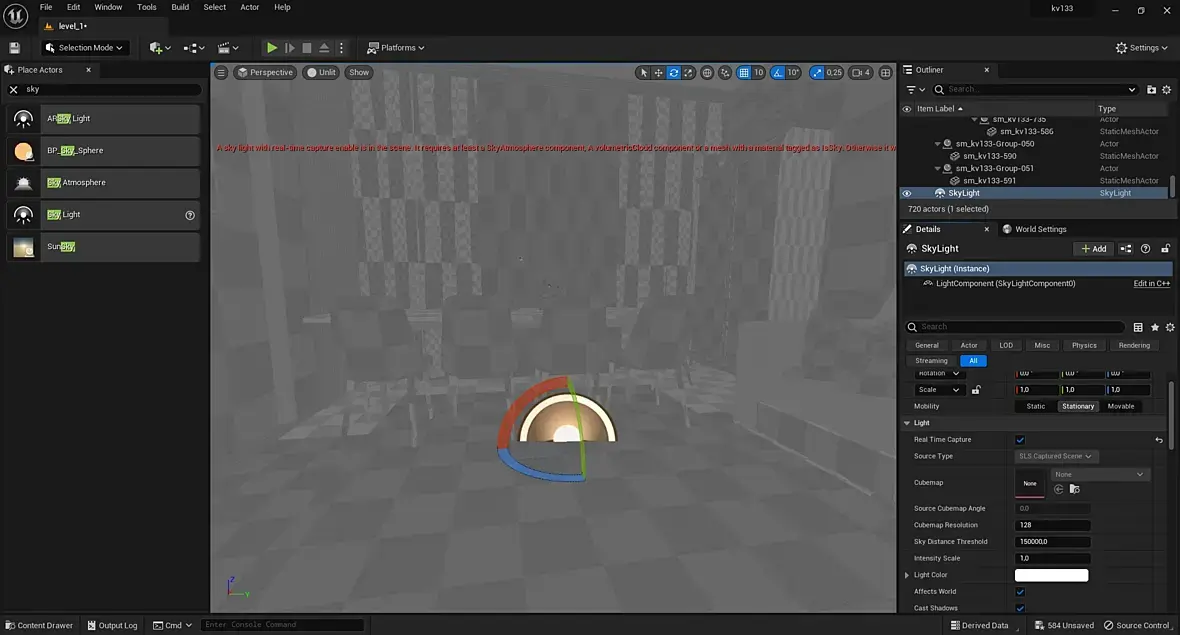Create new folder in Outliner
This screenshot has height=635, width=1180.
(1151, 90)
